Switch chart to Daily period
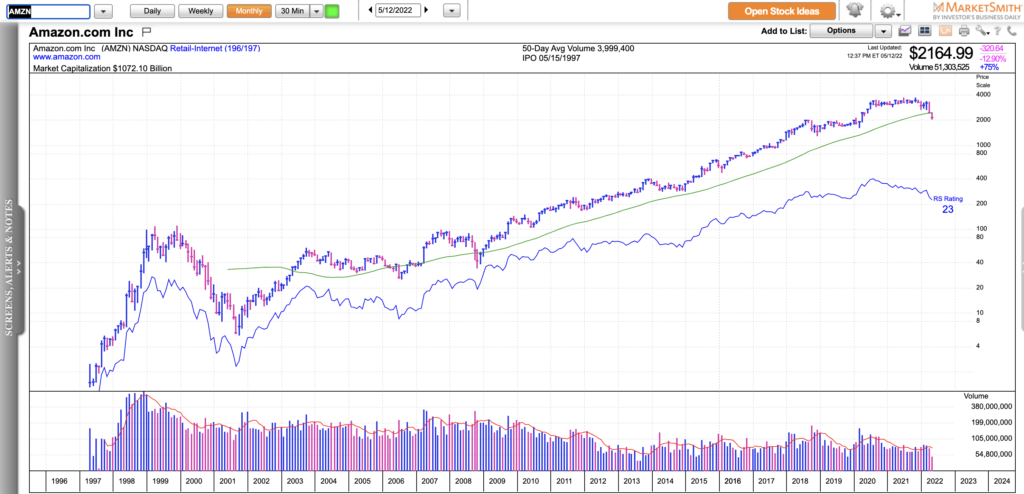Screen dimensions: 1024x494 152,11
